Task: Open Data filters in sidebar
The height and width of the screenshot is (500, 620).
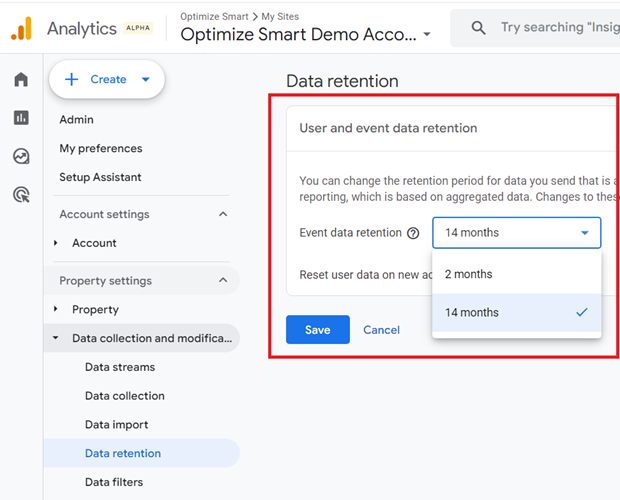Action: click(x=114, y=482)
